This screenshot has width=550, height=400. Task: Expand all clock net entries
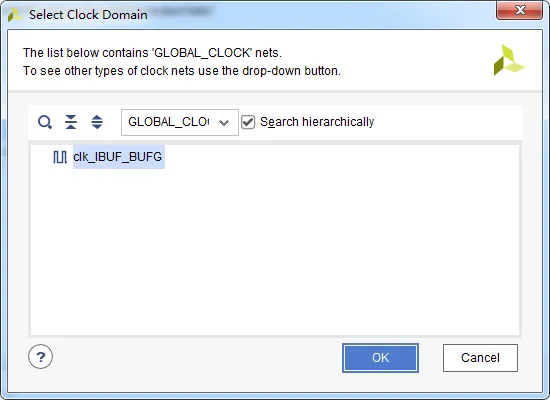(x=97, y=122)
